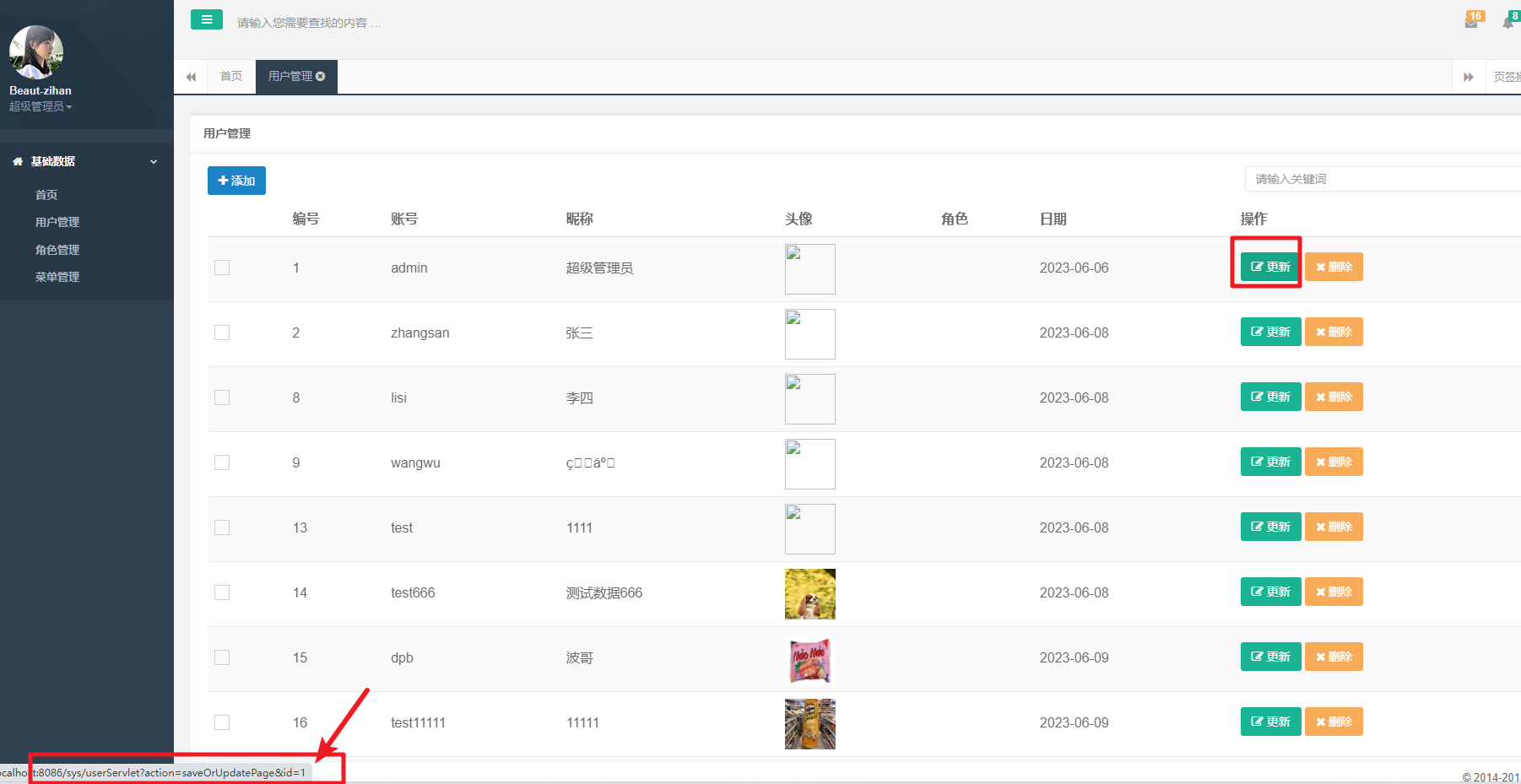
Task: Click 更新 for the admin row
Action: (x=1270, y=267)
